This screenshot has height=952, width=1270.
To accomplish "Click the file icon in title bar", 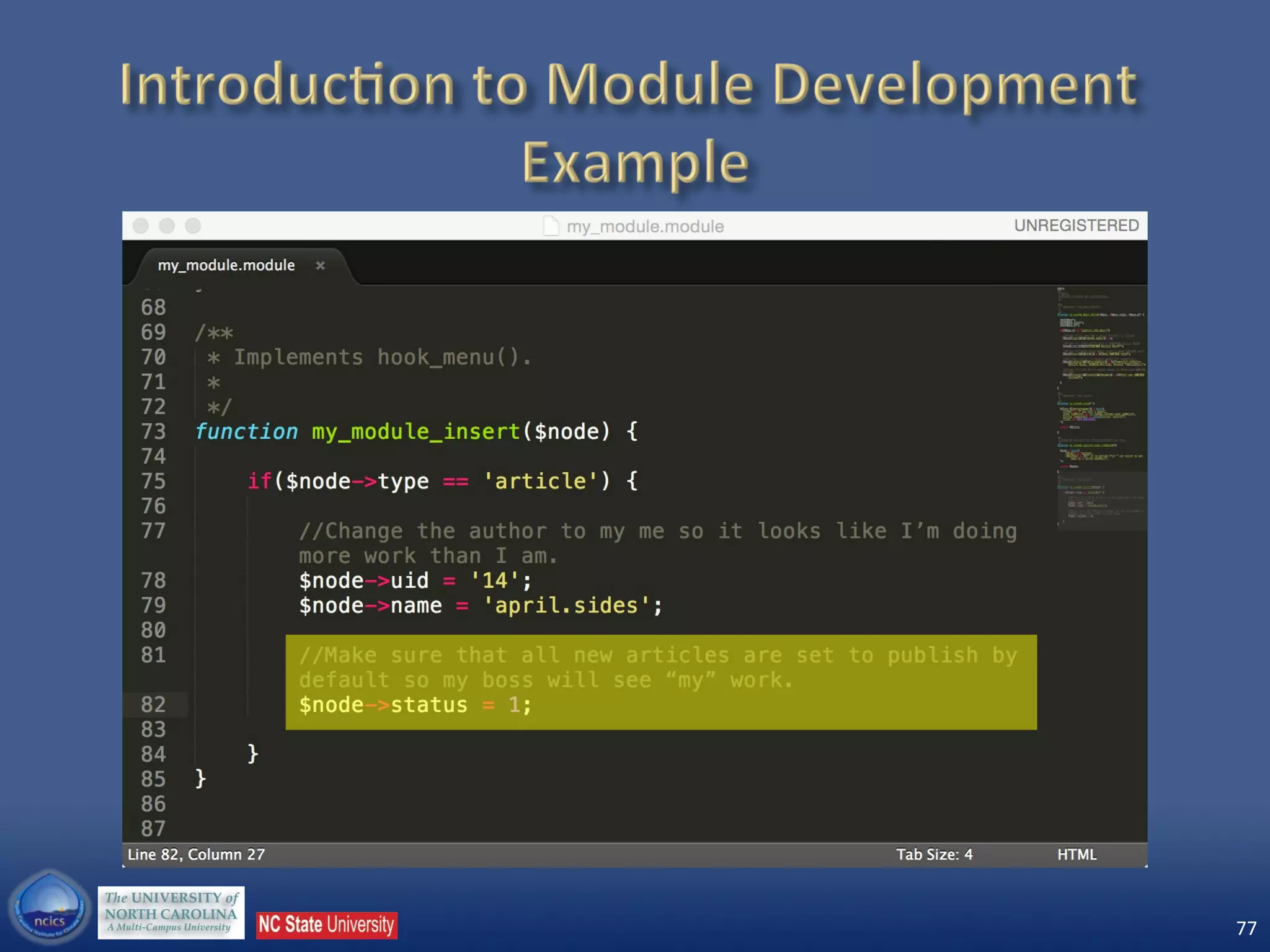I will click(x=551, y=226).
